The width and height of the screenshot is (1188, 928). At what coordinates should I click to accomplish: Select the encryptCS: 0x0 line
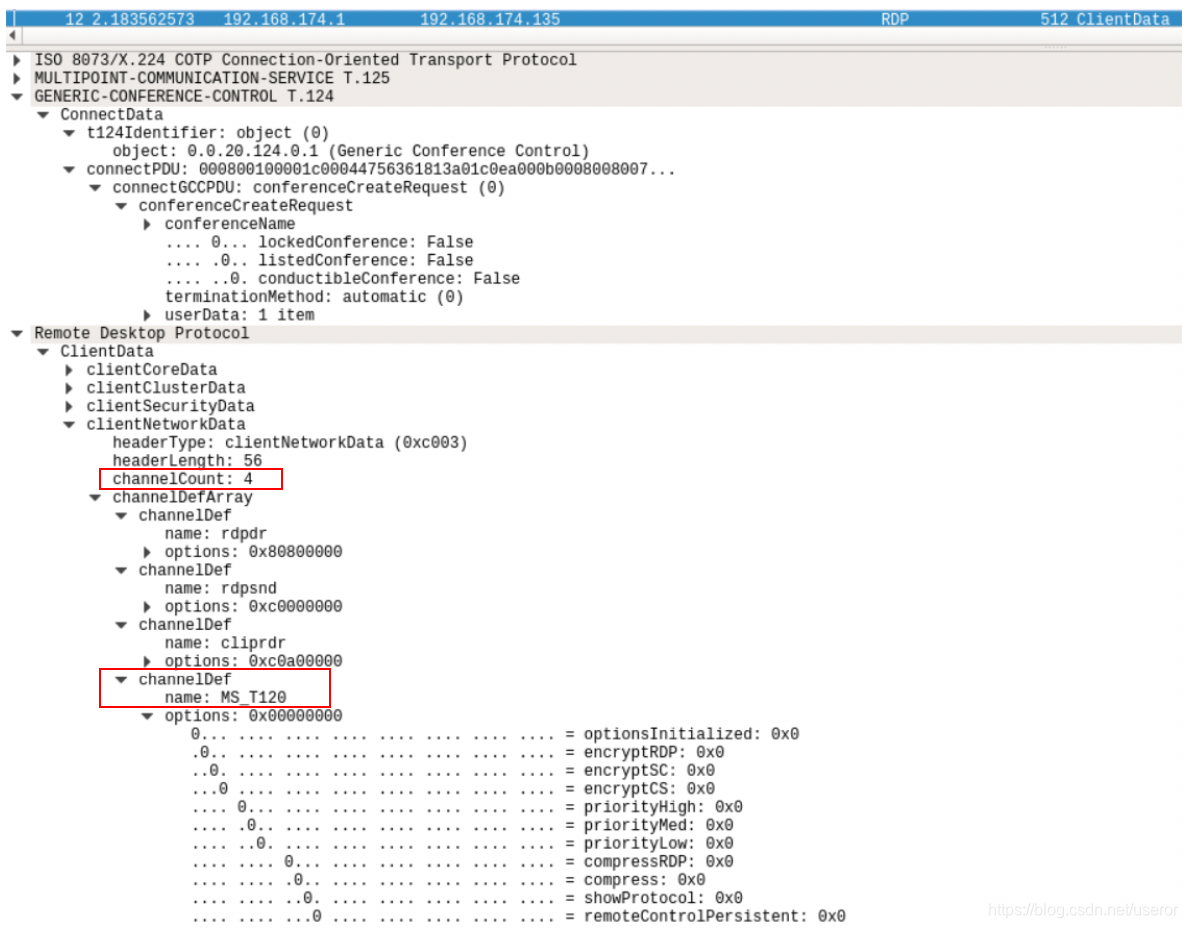click(453, 789)
